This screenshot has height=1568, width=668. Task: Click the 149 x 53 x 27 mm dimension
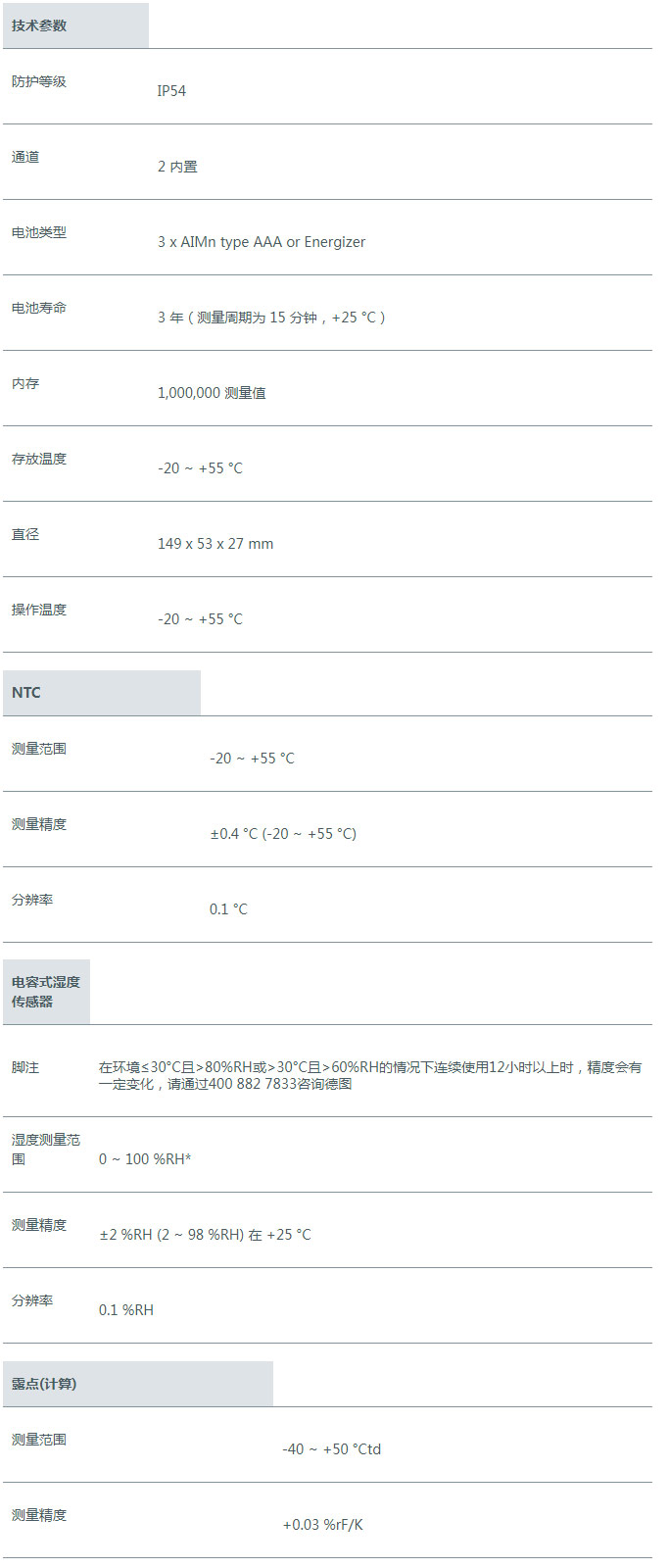(215, 544)
